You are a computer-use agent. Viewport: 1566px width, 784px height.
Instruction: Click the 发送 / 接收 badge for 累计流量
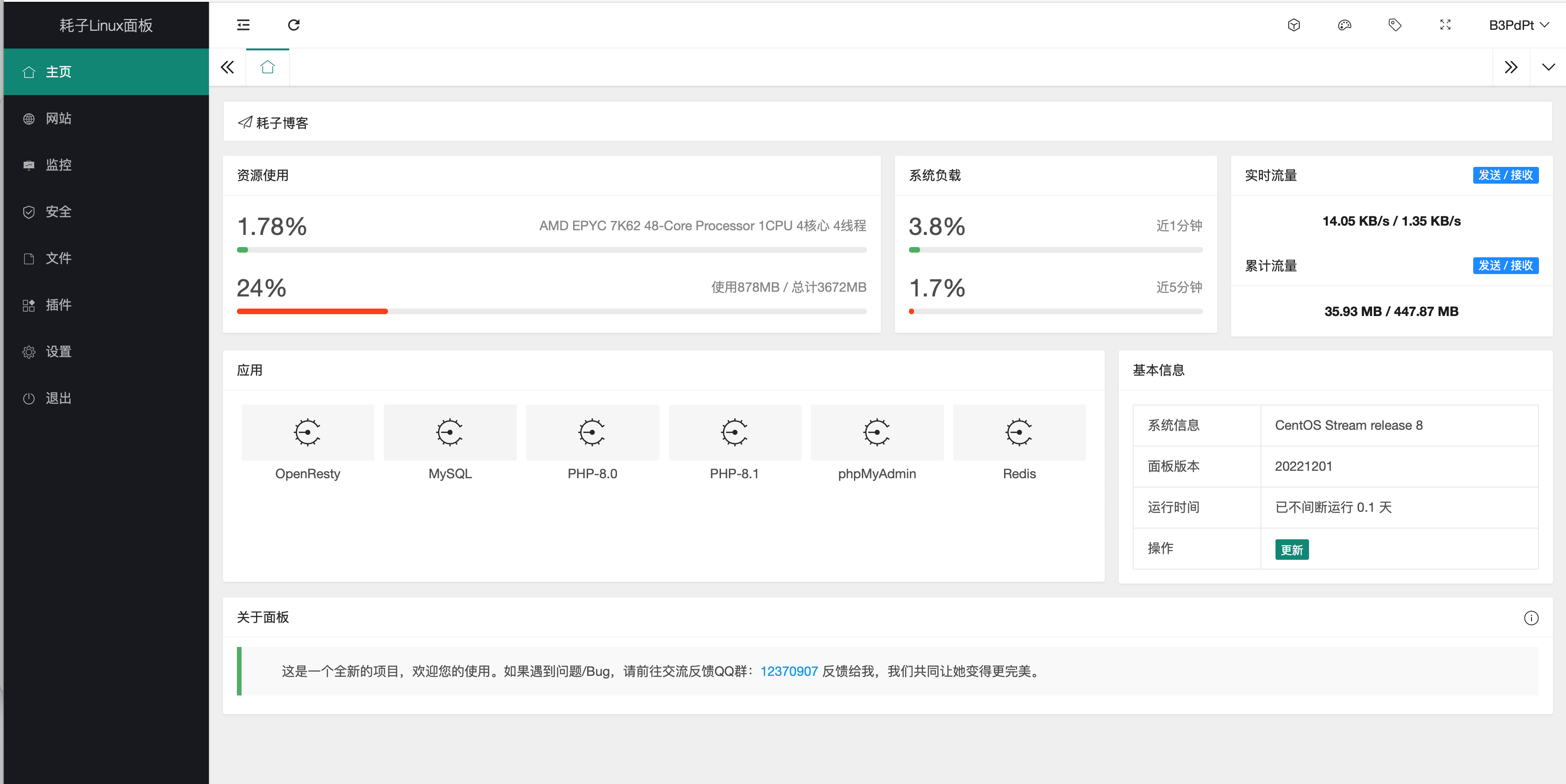pyautogui.click(x=1505, y=266)
